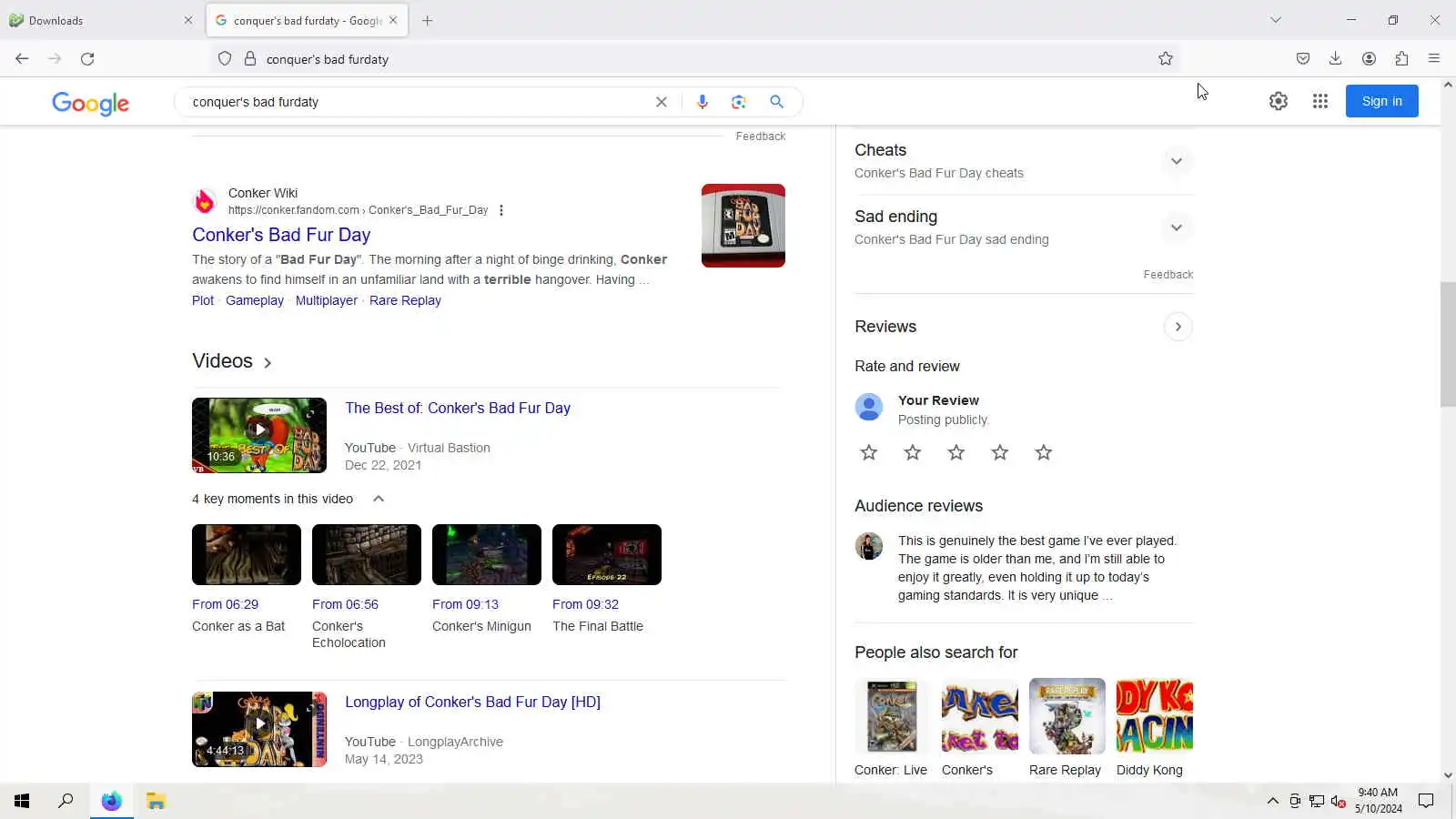
Task: Bookmark this page with the star icon
Action: pos(1166,59)
